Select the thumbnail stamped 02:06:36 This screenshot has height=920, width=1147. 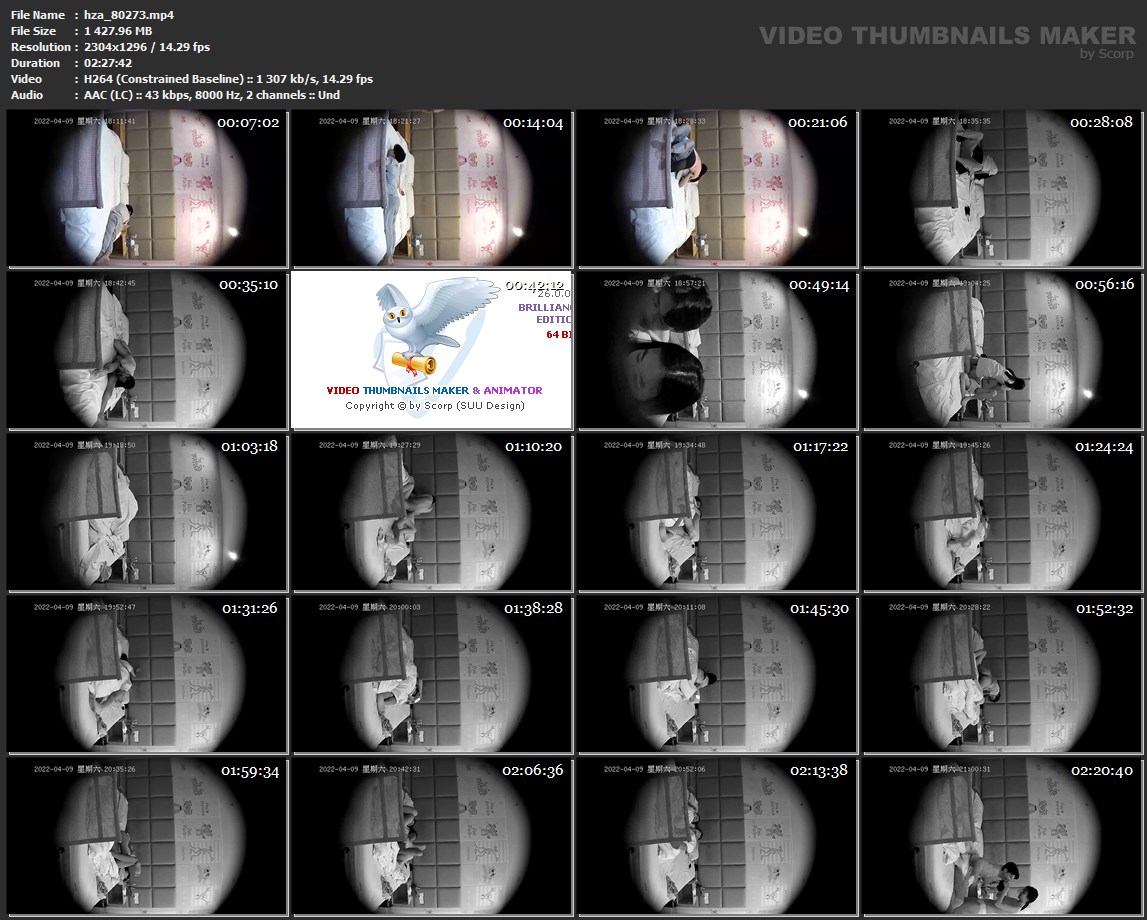432,837
